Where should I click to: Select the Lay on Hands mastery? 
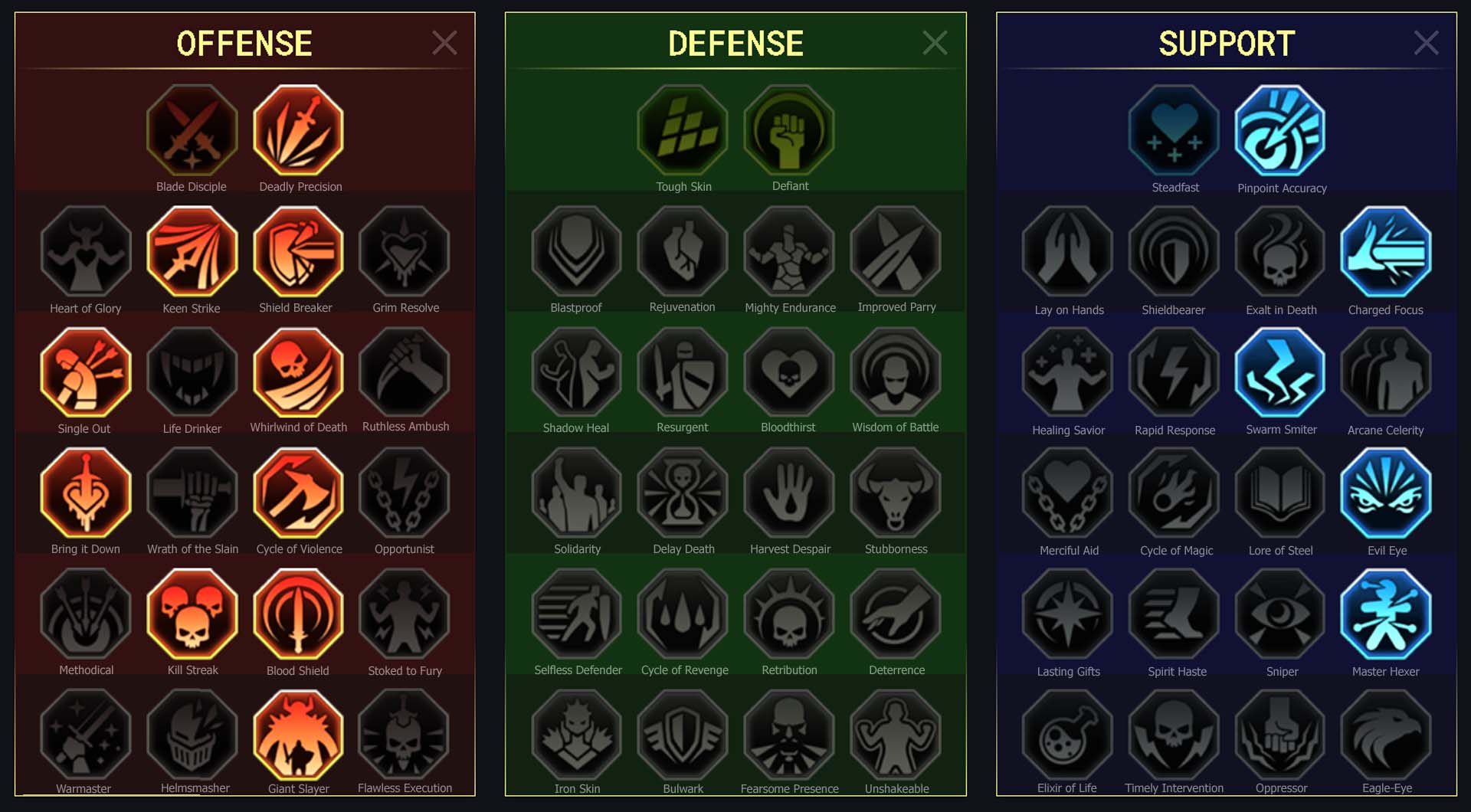point(1068,251)
